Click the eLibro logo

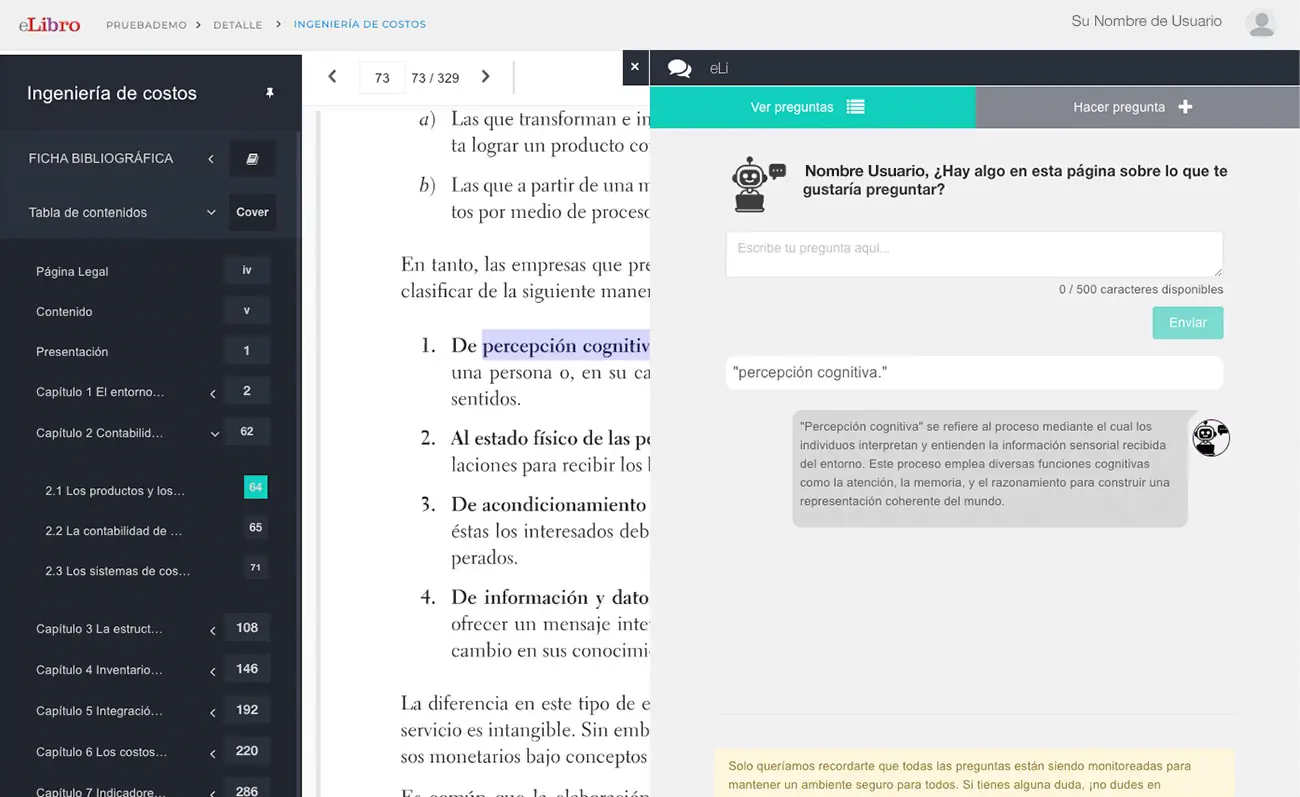tap(49, 24)
